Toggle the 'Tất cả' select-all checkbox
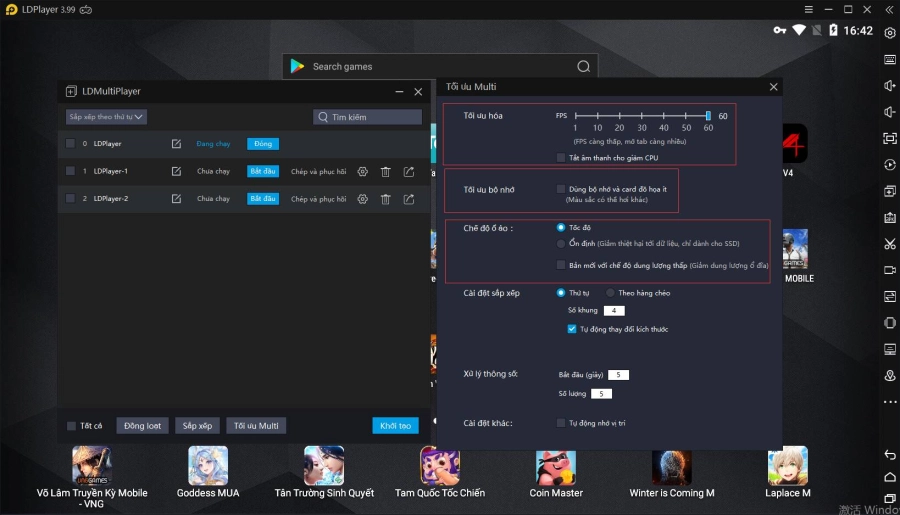The height and width of the screenshot is (515, 900). pos(71,426)
